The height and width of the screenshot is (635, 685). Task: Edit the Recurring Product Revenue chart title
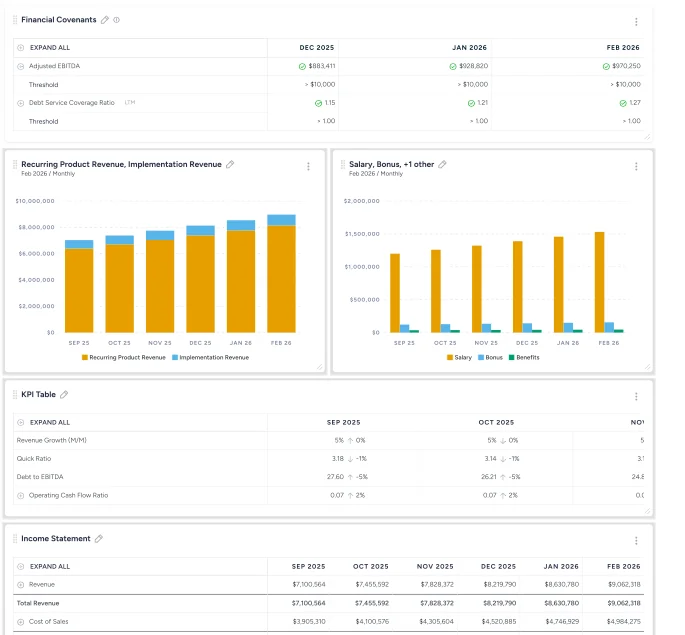(x=230, y=165)
